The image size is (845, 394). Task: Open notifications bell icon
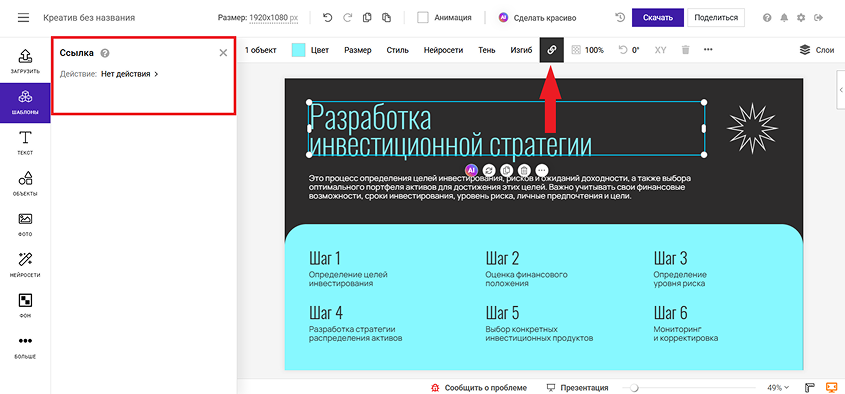click(x=784, y=18)
